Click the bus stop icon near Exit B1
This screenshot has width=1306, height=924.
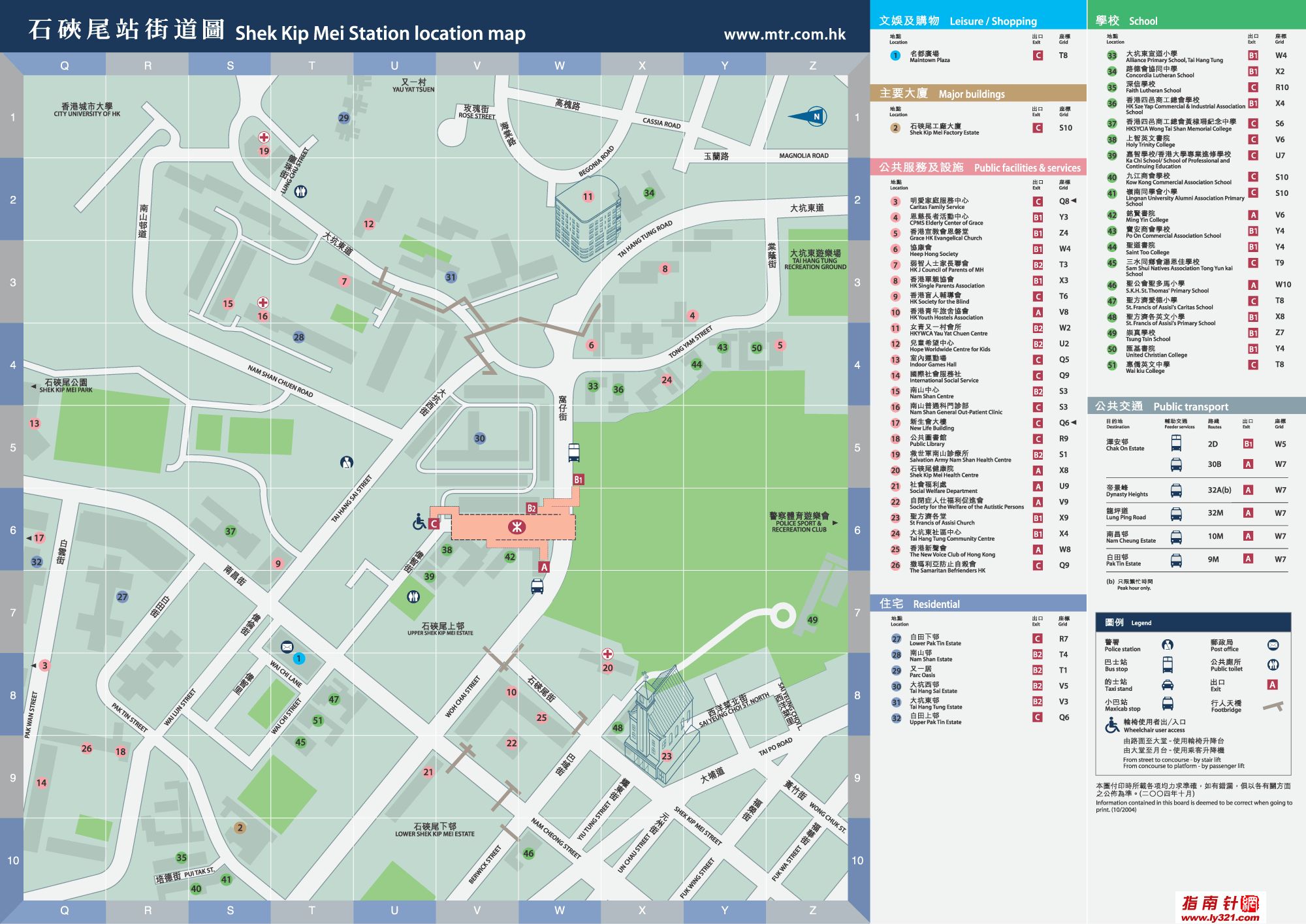pos(574,452)
